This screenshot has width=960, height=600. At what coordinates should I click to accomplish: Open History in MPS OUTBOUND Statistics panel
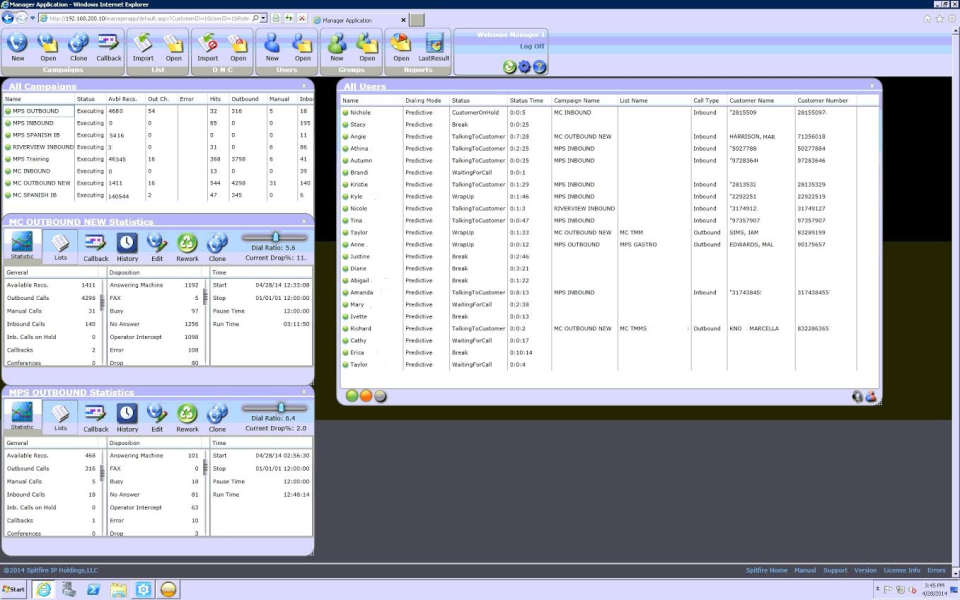(127, 416)
